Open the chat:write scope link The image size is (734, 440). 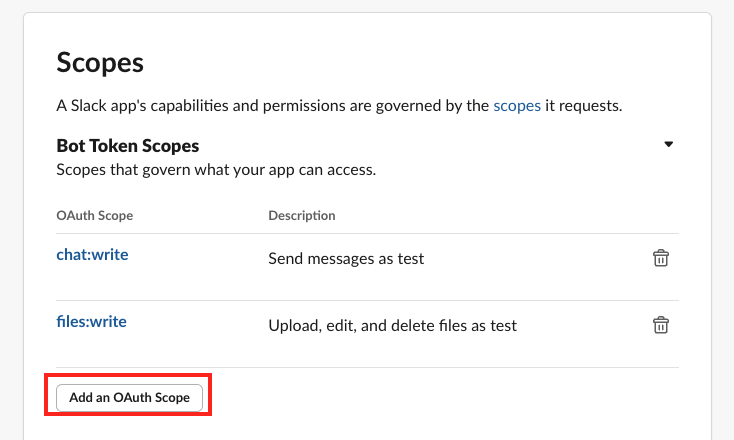tap(92, 254)
